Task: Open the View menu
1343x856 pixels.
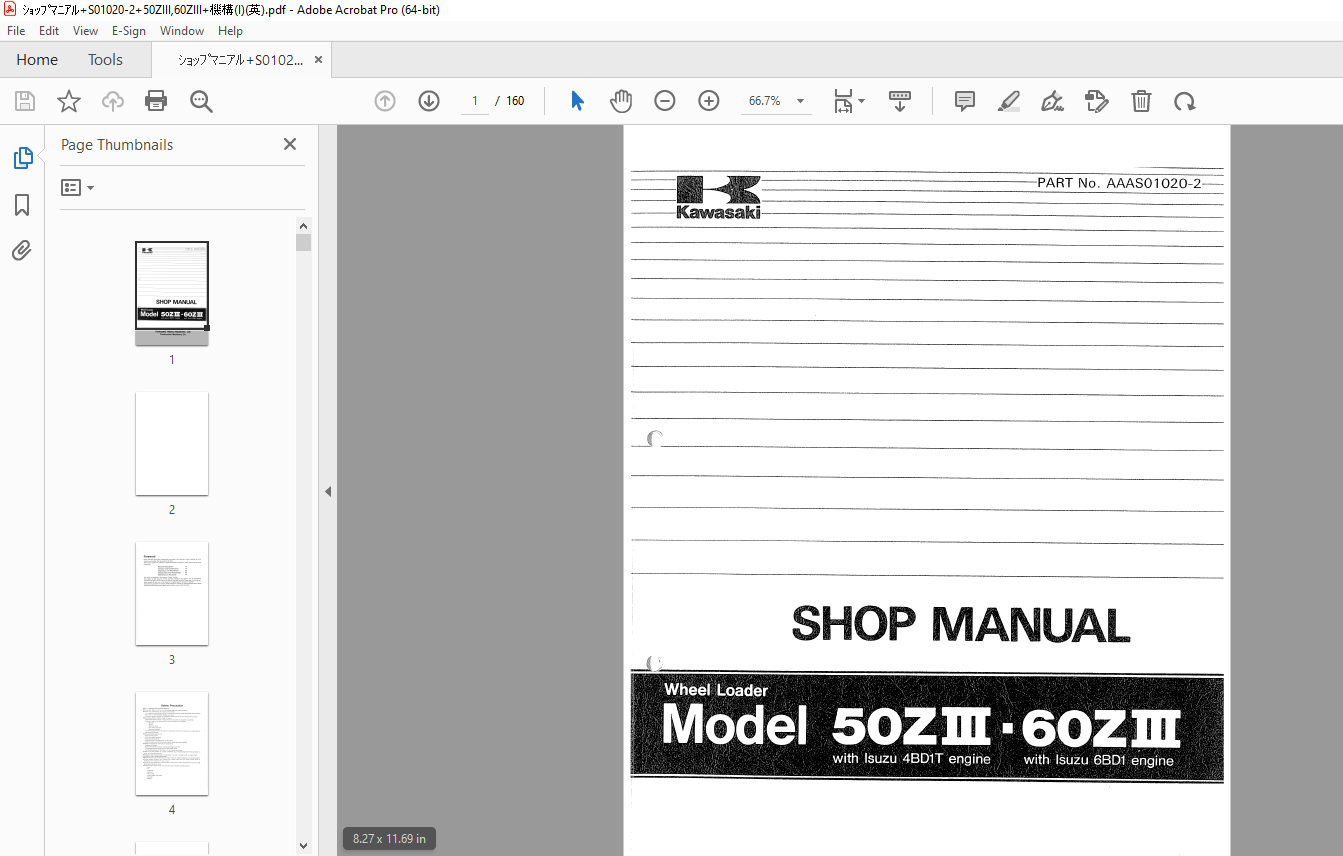Action: [86, 31]
